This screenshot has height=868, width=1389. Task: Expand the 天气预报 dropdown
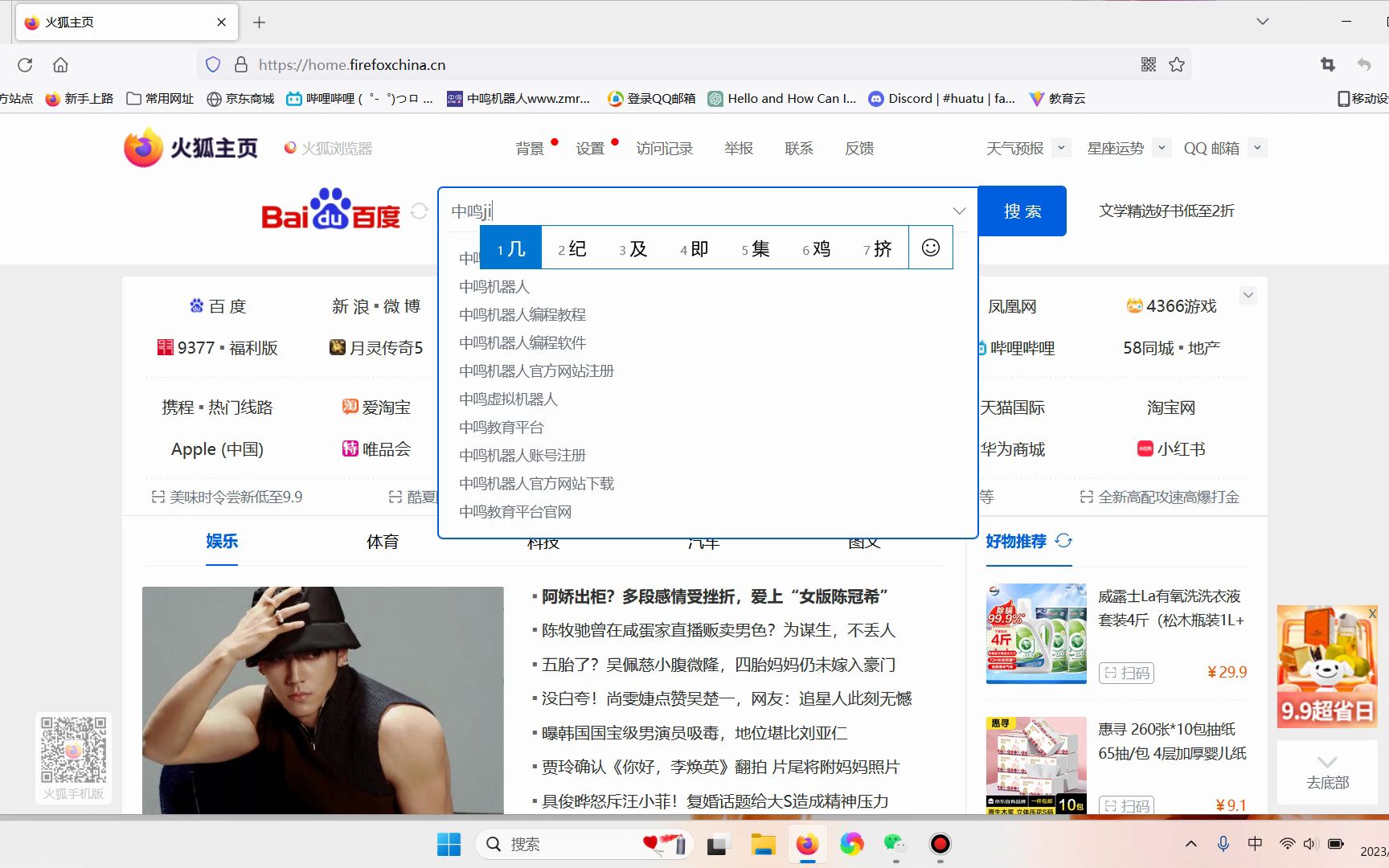click(1061, 147)
